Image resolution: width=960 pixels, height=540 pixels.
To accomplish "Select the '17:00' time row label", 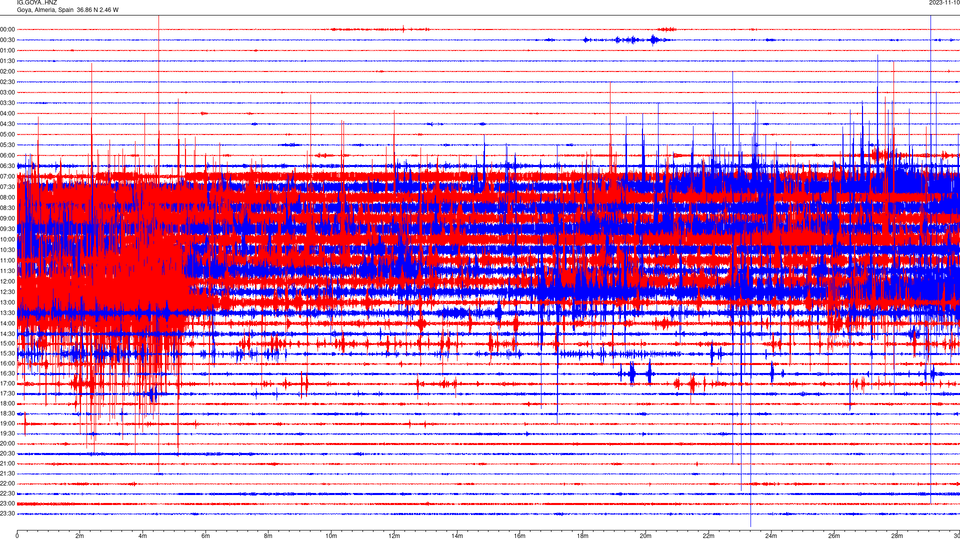I will (x=7, y=384).
